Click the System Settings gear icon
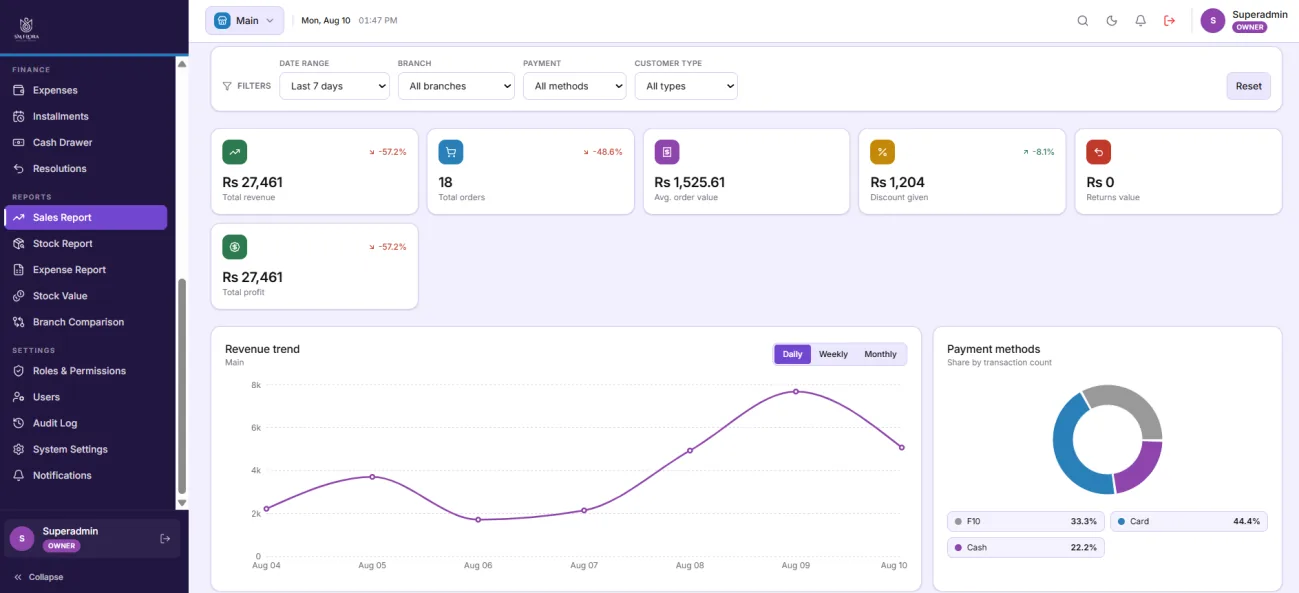This screenshot has height=593, width=1299. [18, 449]
